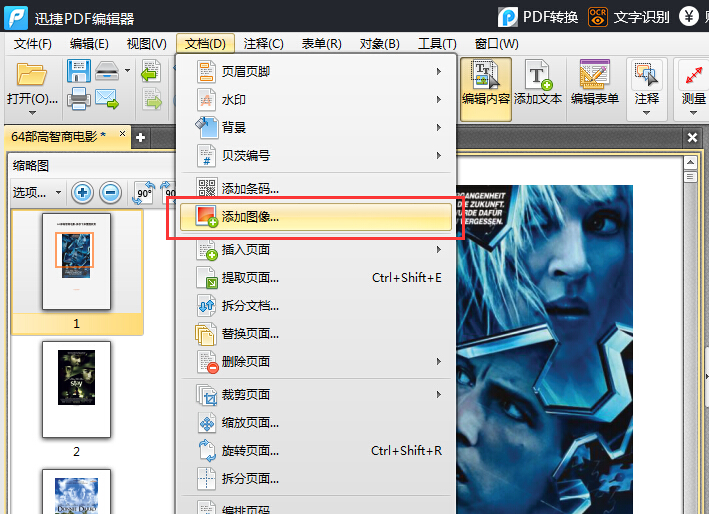Click the zoom out minus thumbnail icon
The image size is (709, 514).
click(x=111, y=193)
